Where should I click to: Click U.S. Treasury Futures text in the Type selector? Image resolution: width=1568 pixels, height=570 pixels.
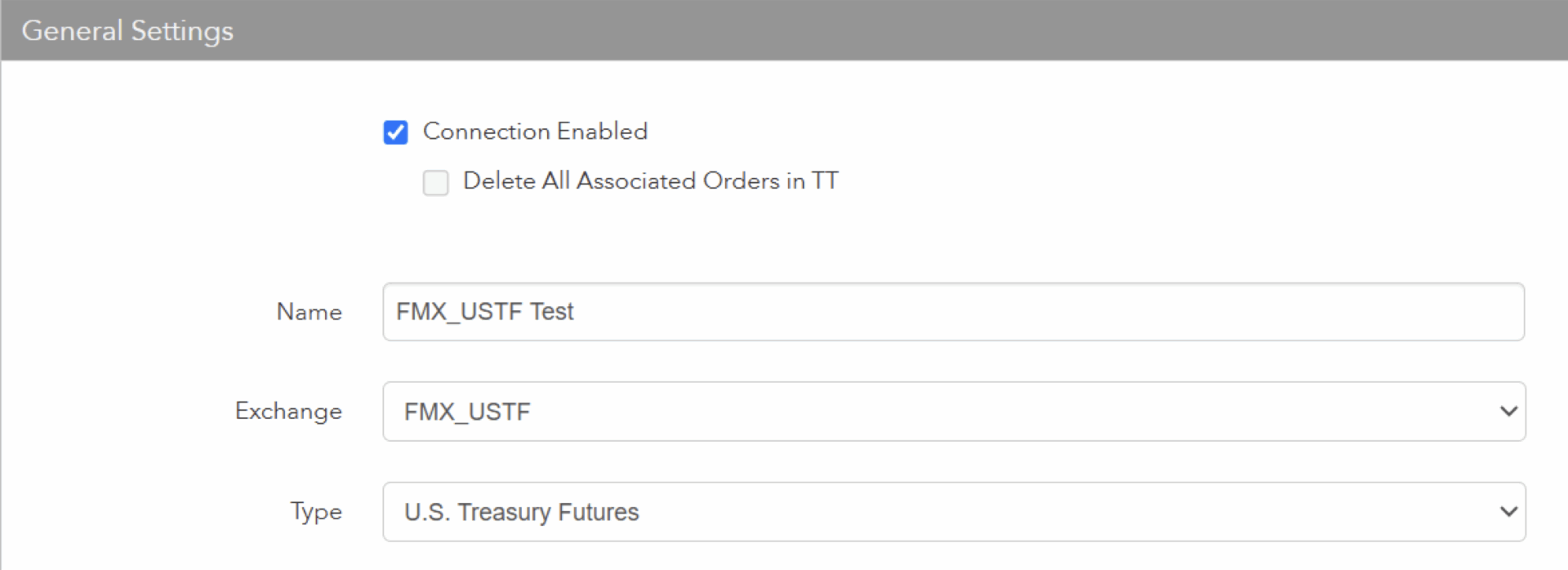(521, 512)
